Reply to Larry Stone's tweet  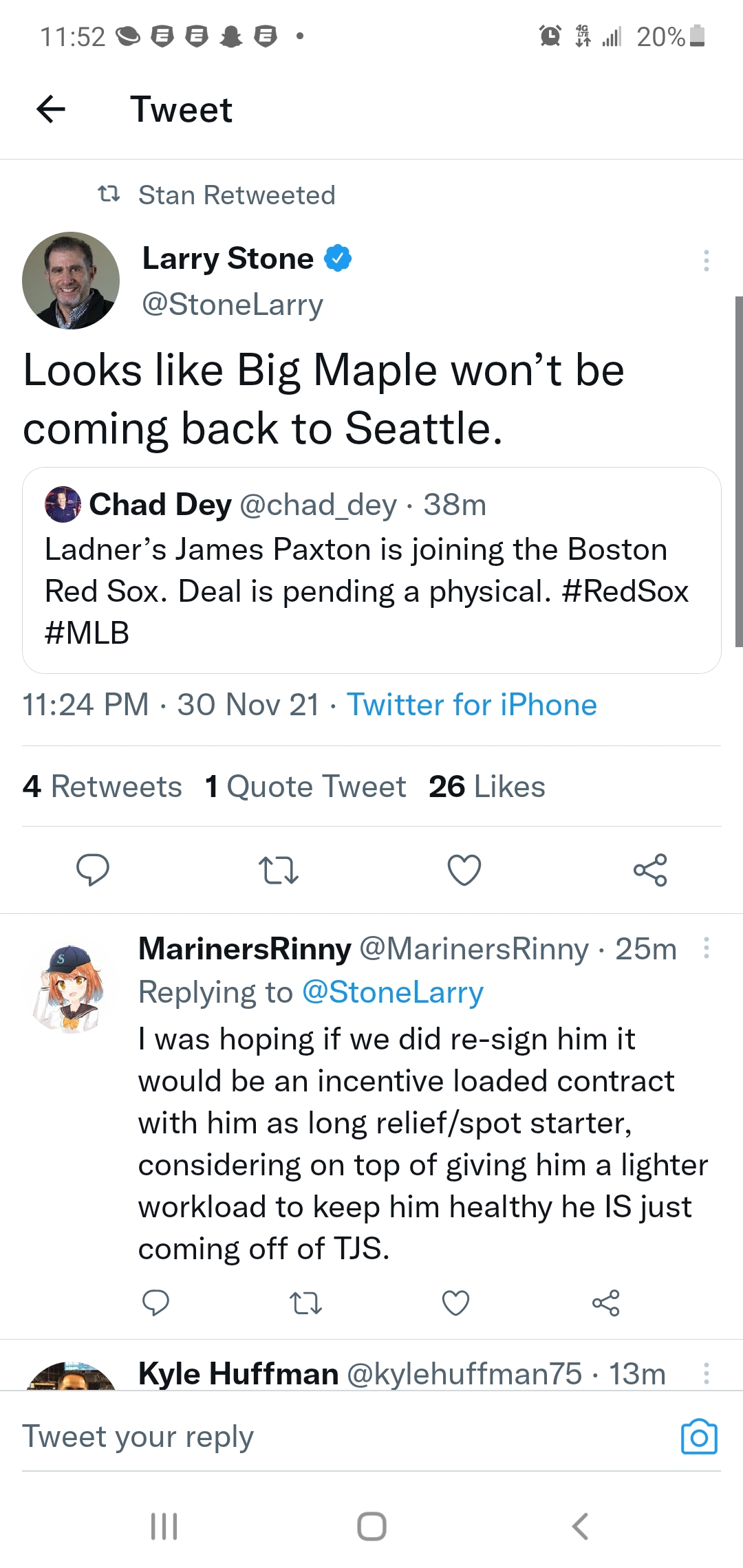tap(92, 870)
